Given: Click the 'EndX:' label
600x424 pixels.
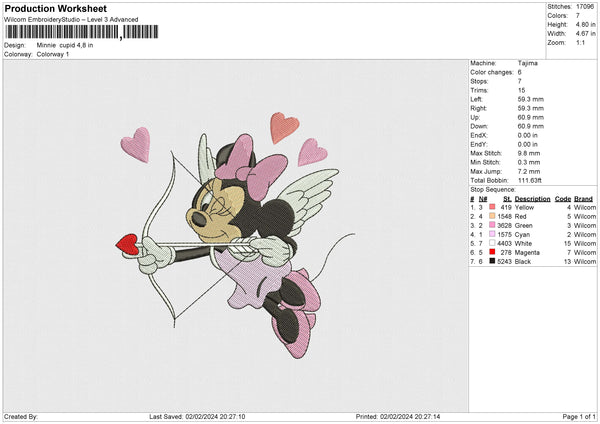Looking at the screenshot, I should [x=479, y=135].
